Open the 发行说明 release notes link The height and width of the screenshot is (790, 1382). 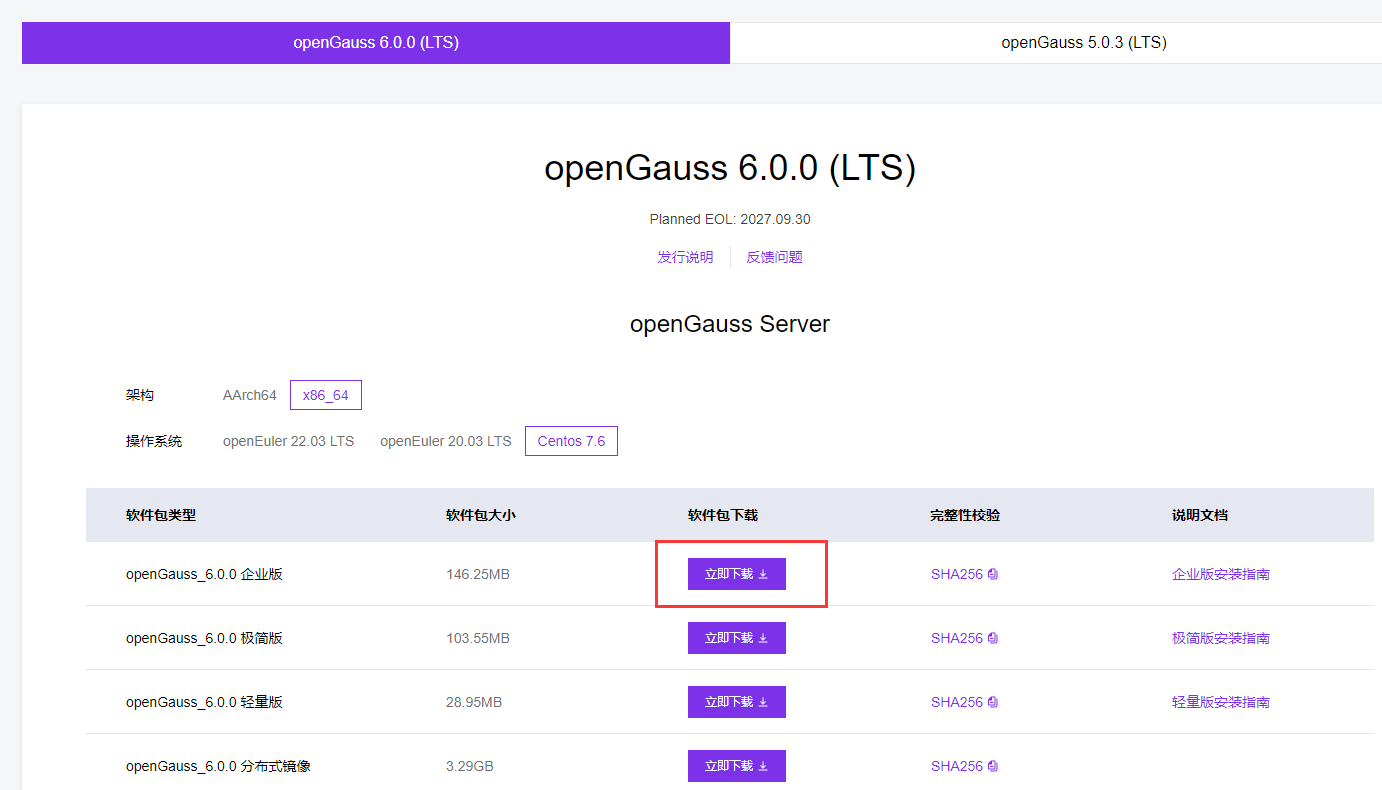(685, 257)
